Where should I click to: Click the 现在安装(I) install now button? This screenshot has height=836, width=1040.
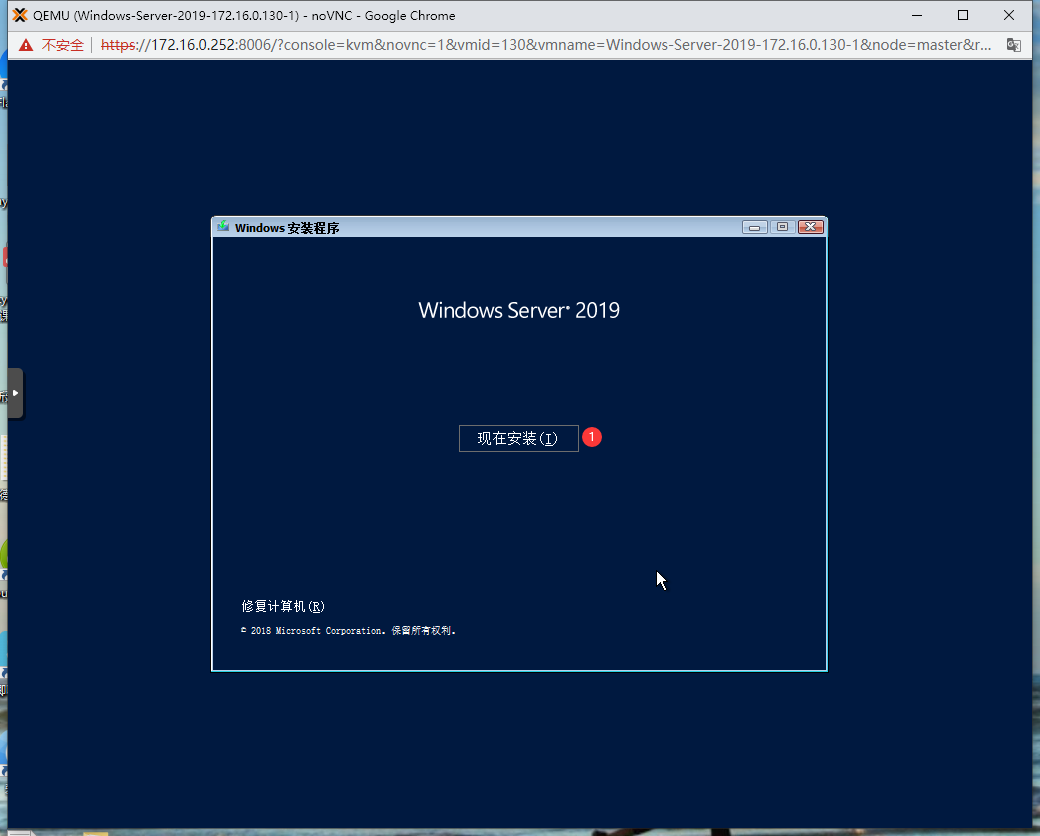tap(518, 438)
